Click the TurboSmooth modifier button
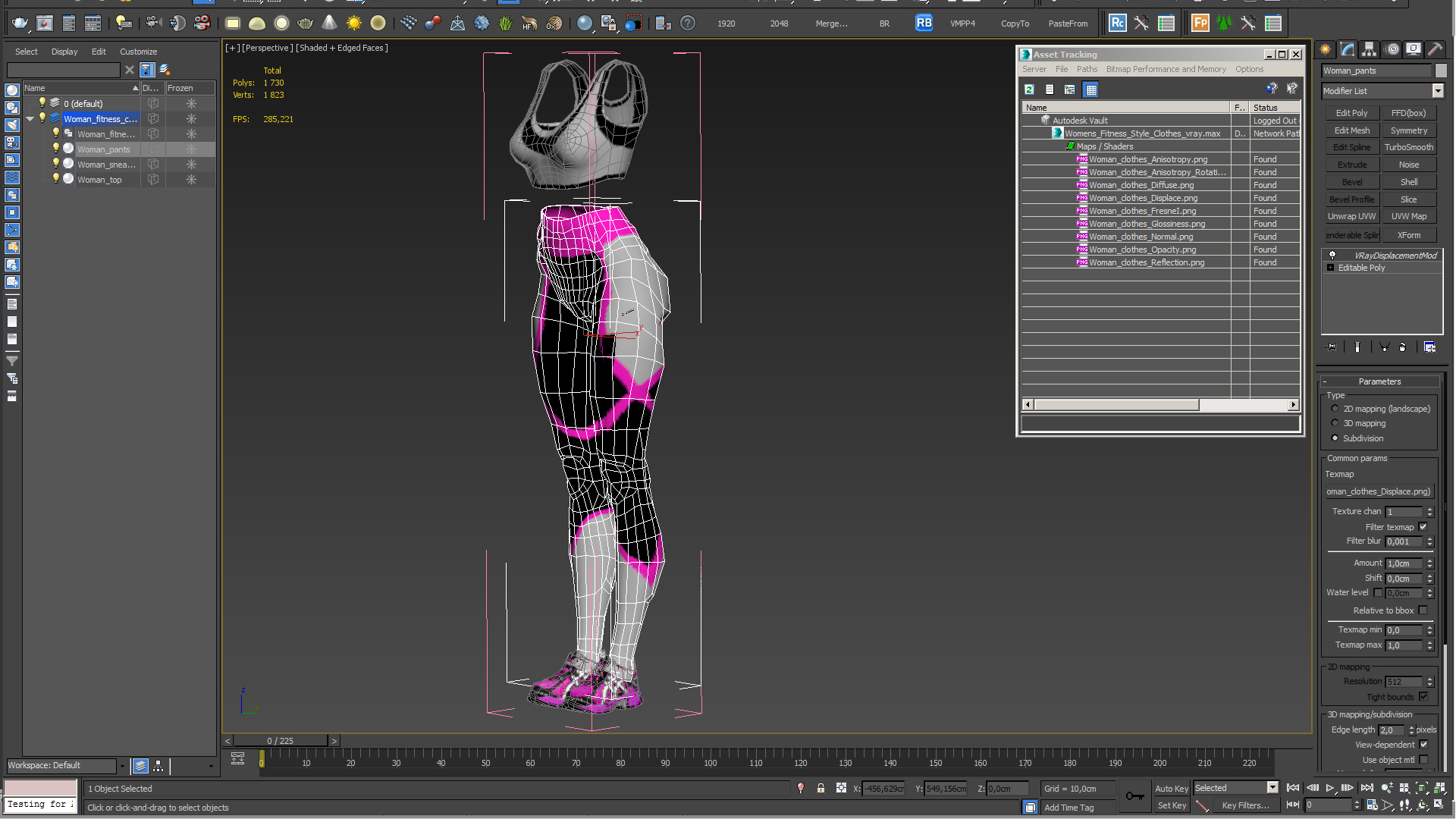This screenshot has width=1456, height=819. click(1408, 147)
